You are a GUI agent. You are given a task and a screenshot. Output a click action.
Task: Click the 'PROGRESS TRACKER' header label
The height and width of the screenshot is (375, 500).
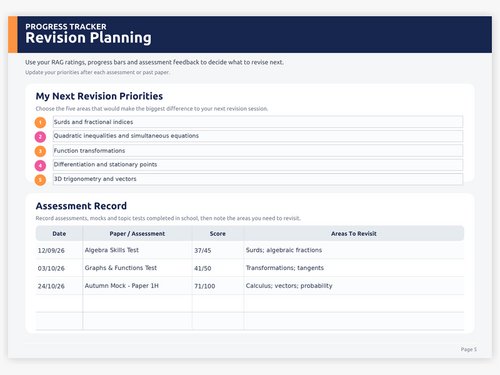[x=66, y=27]
